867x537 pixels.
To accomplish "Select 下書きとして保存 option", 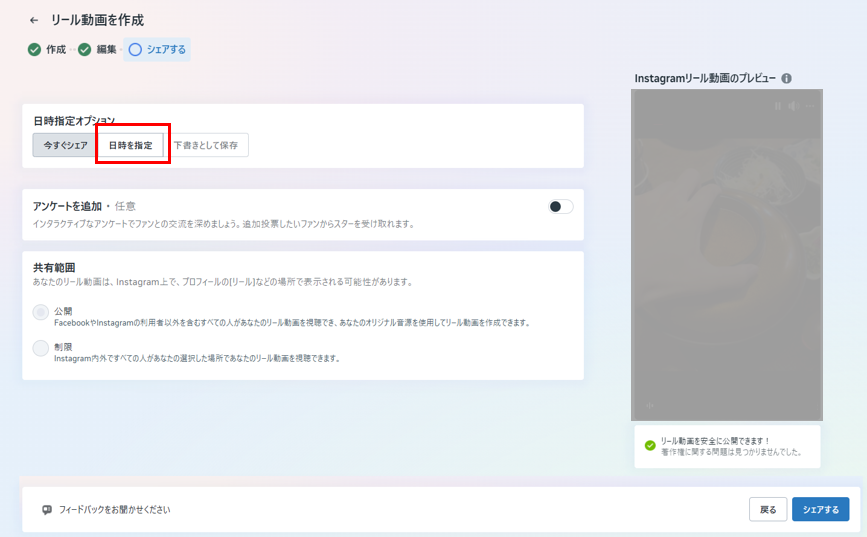I will point(206,145).
